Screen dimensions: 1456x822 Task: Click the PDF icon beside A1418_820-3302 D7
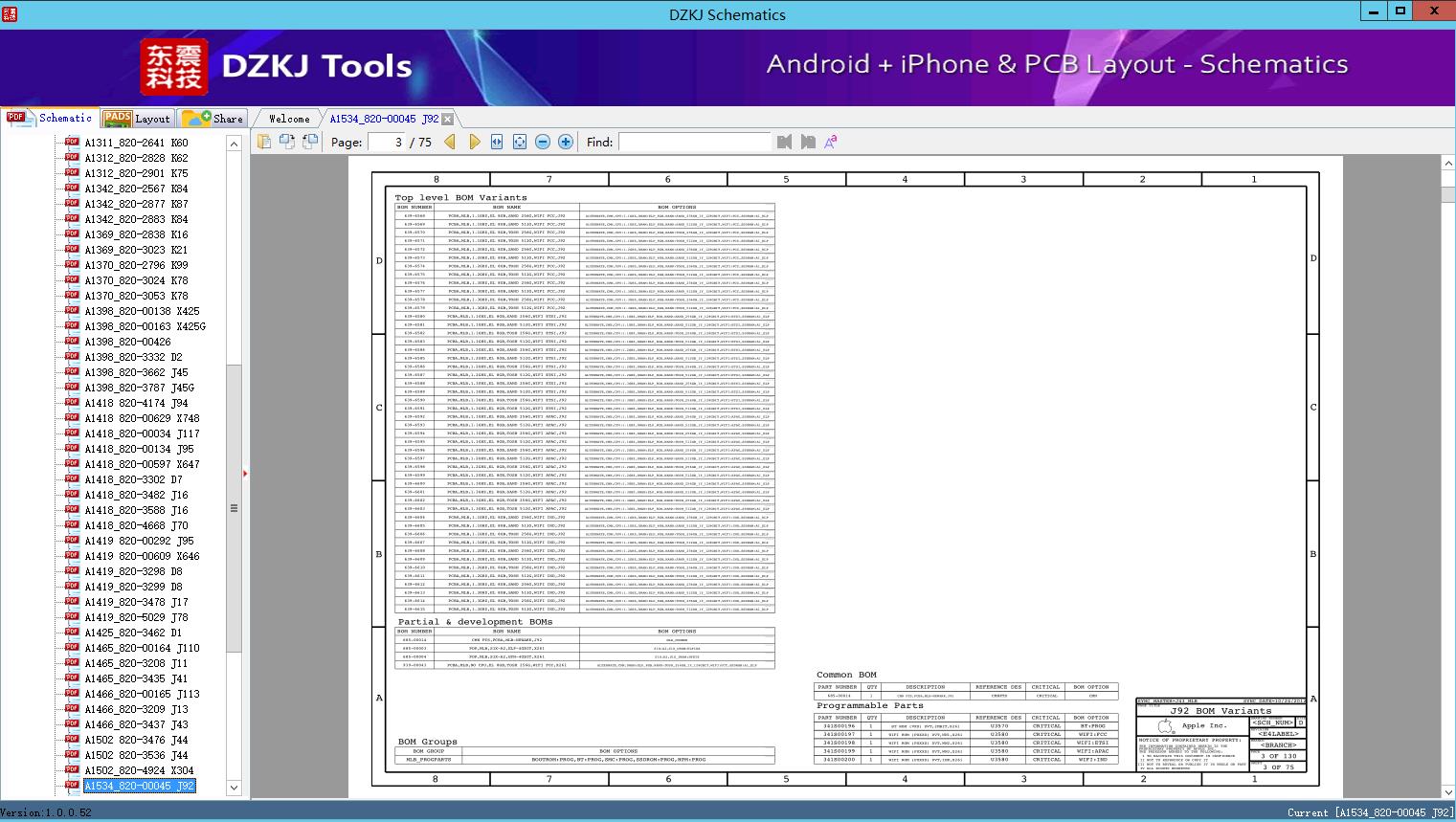coord(72,479)
